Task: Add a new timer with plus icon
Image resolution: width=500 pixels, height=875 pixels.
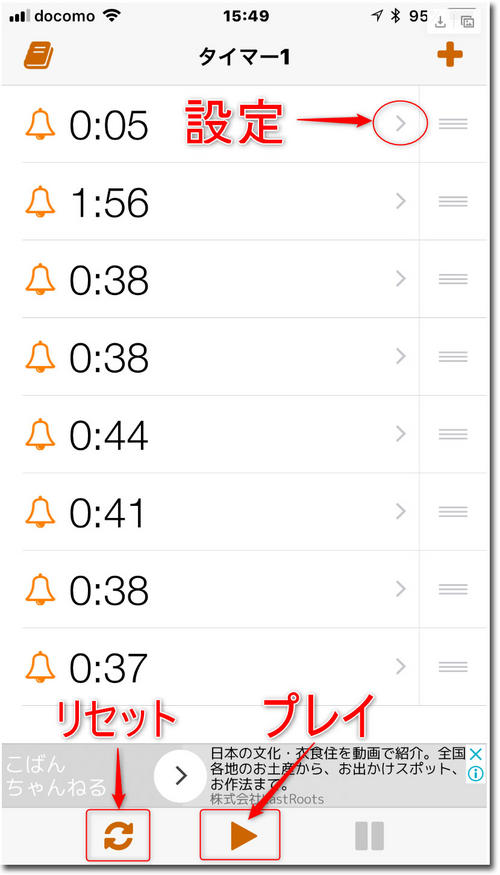Action: [450, 56]
